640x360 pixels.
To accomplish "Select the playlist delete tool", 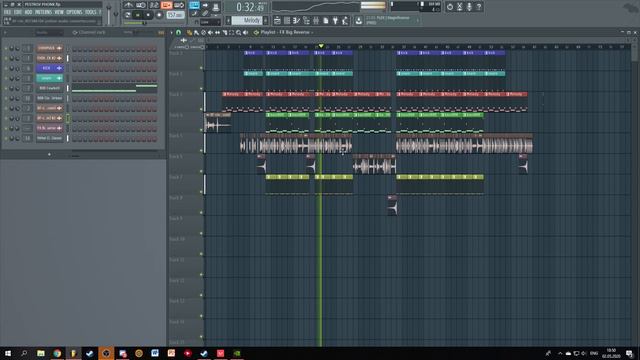I will (x=203, y=32).
